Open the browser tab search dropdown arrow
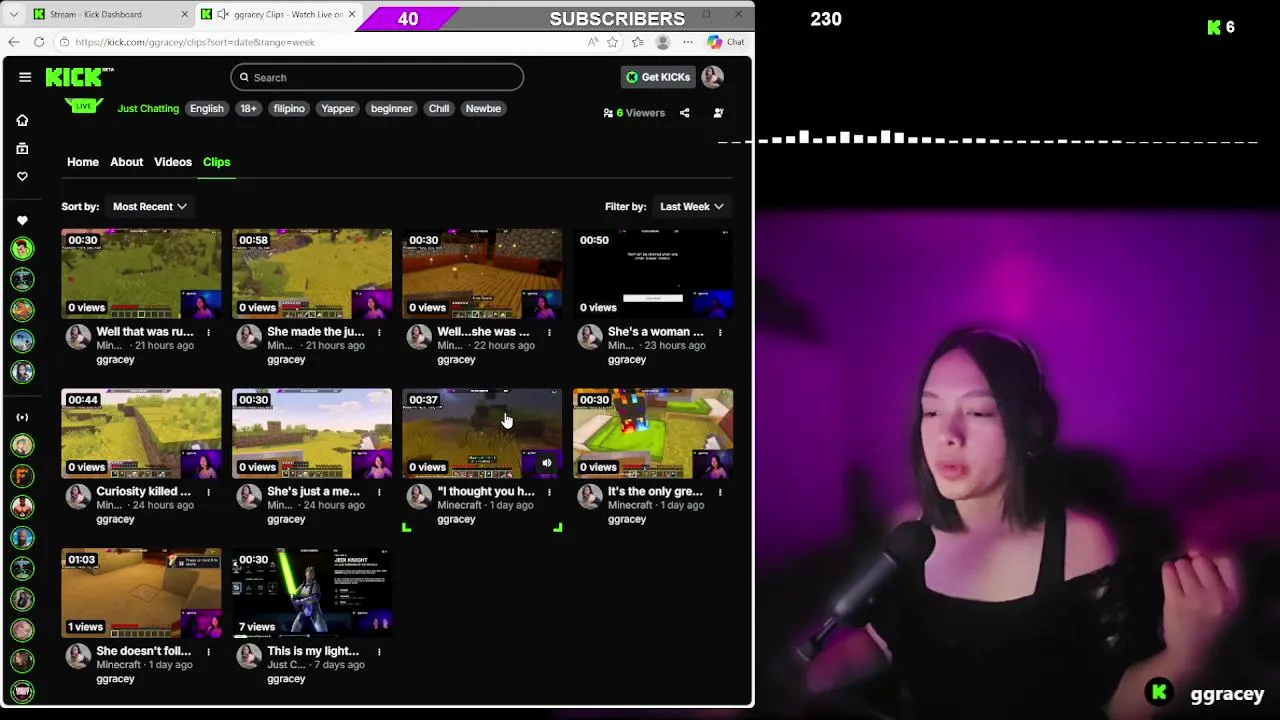 13,14
